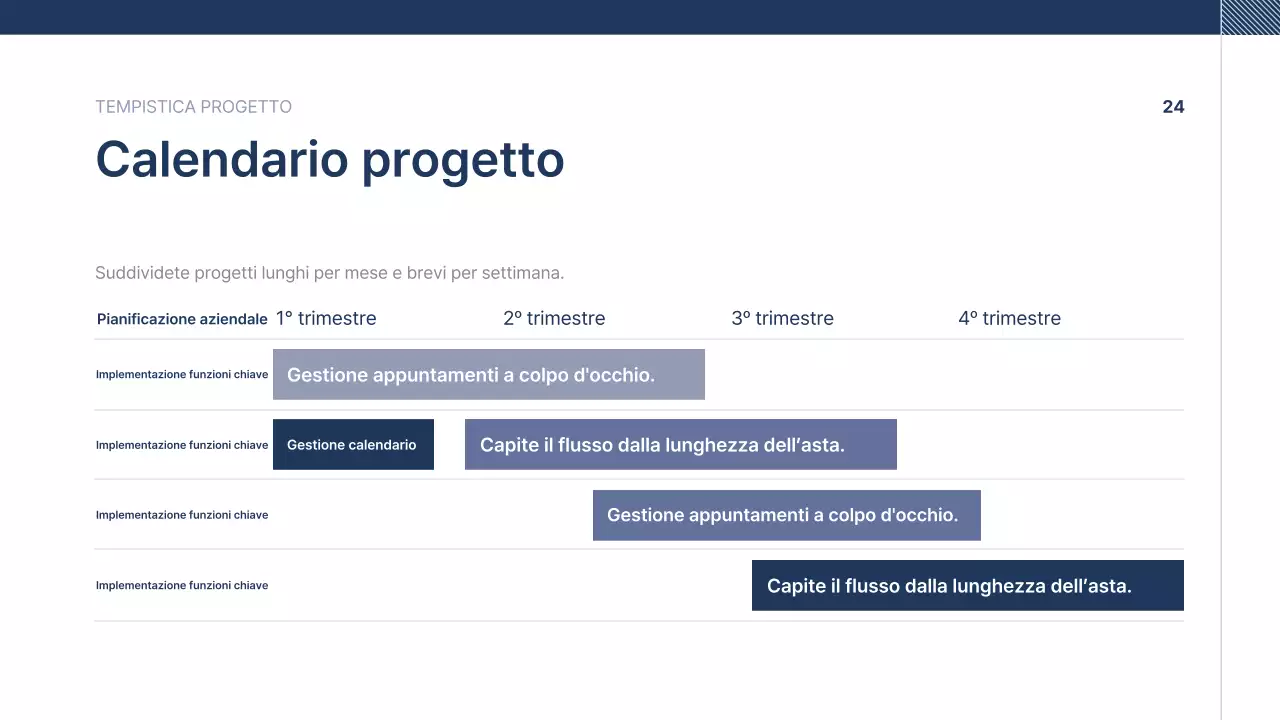Click the second 'Implementazione funzioni chiave' row label
The height and width of the screenshot is (720, 1280).
(x=182, y=445)
